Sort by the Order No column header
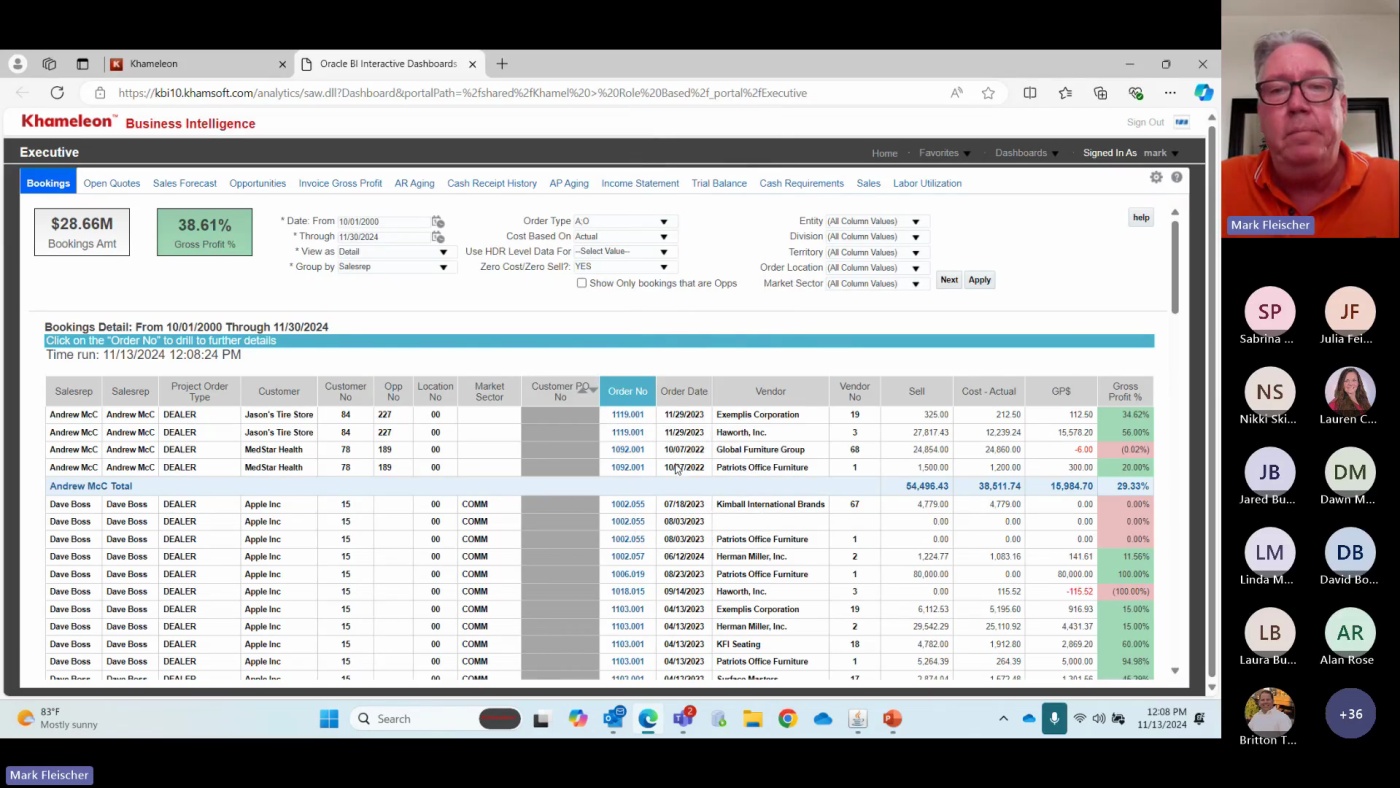Screen dimensions: 1400x788 tap(628, 391)
